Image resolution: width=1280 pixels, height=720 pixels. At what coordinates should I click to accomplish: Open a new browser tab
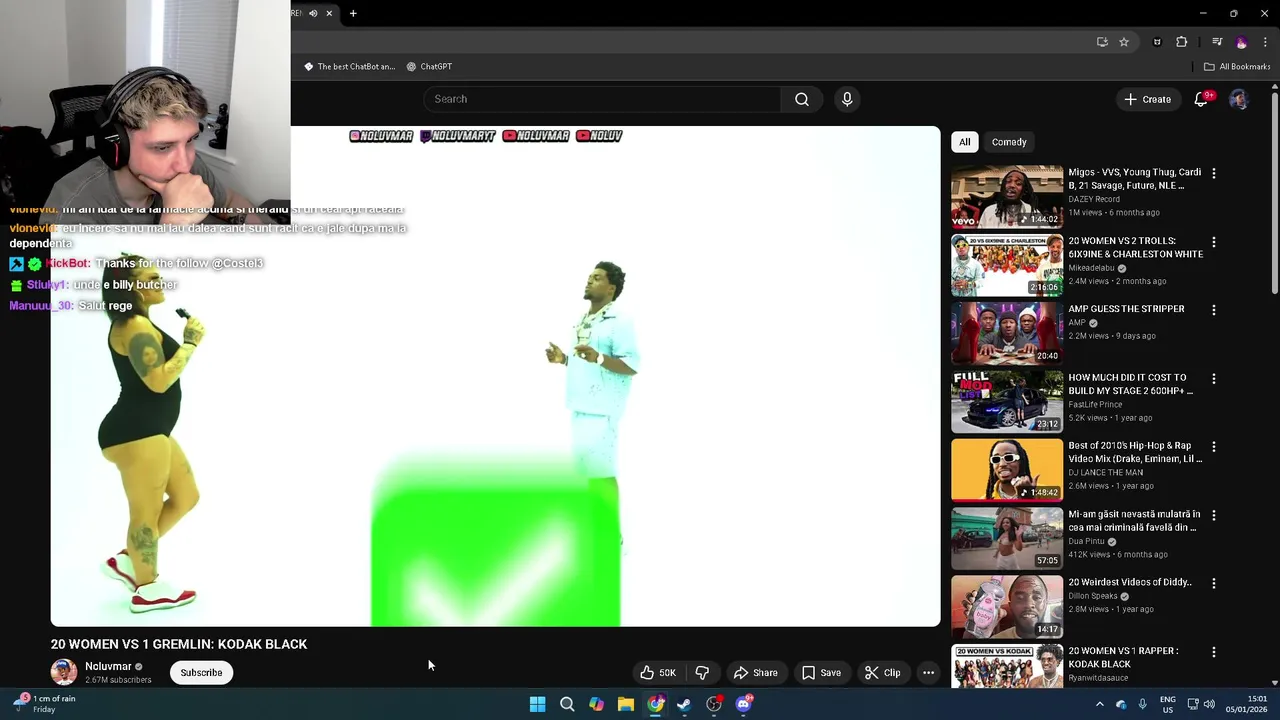click(353, 13)
